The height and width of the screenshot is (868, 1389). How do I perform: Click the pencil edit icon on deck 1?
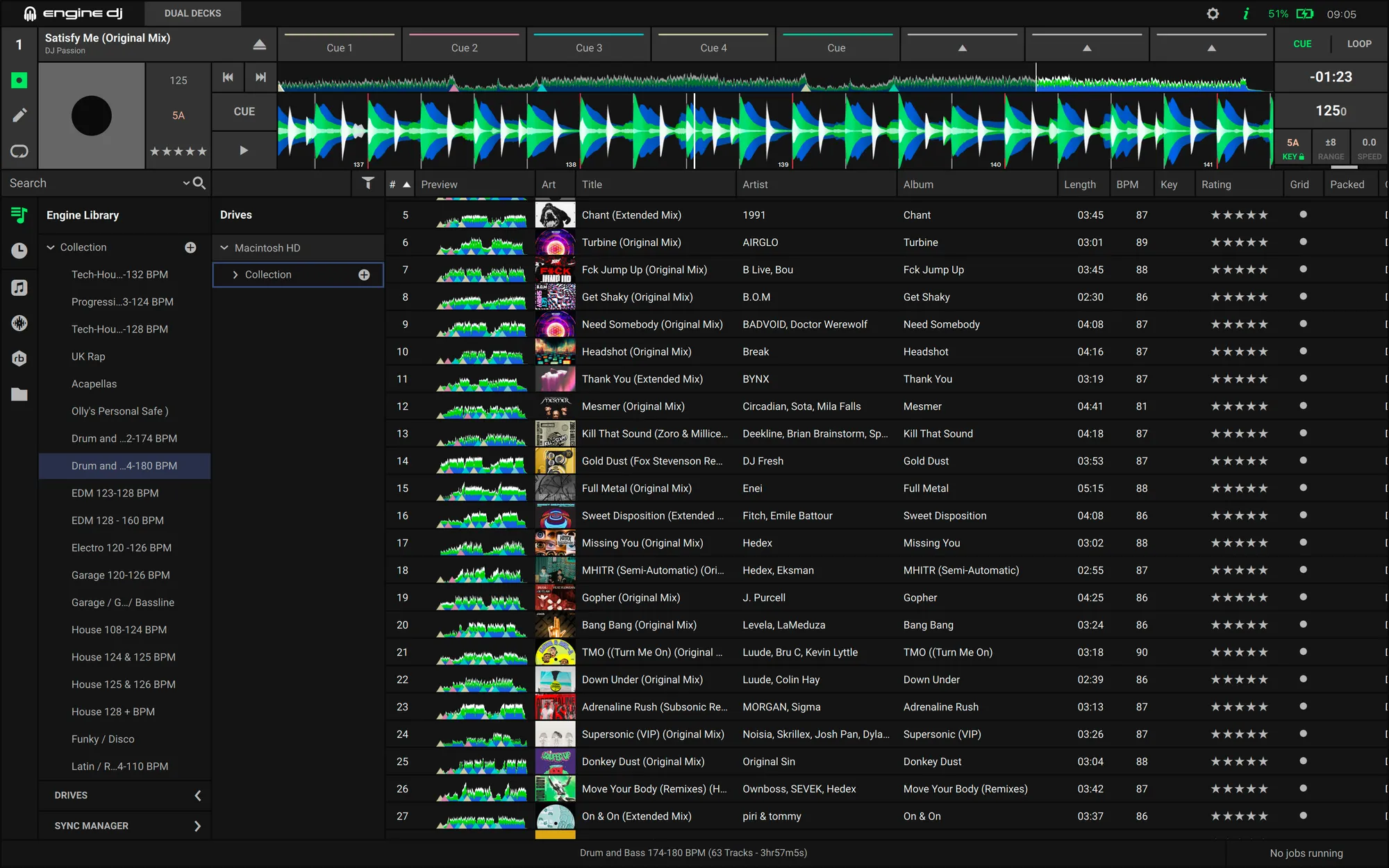click(19, 115)
